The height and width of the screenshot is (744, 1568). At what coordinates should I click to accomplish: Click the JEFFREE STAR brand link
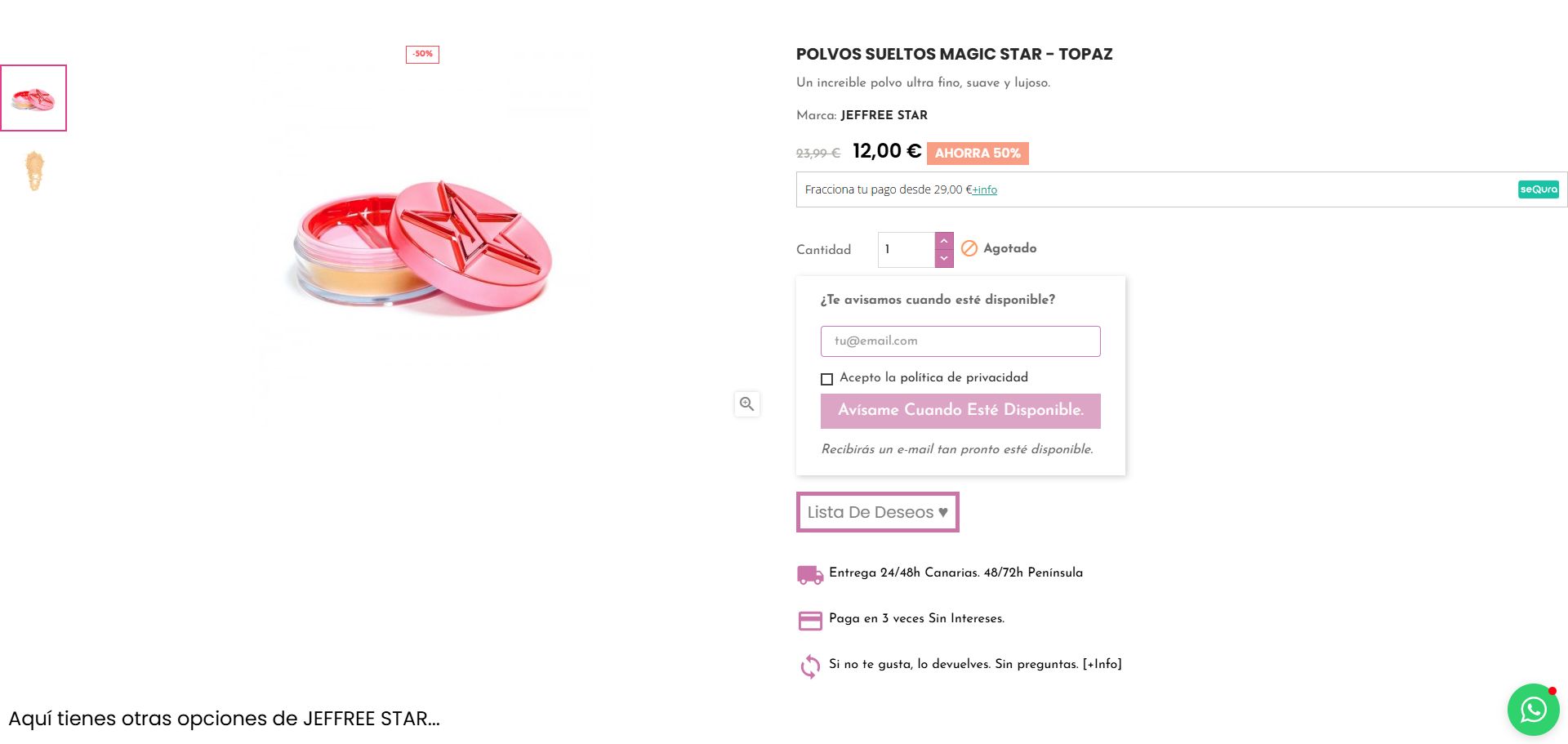pyautogui.click(x=884, y=115)
